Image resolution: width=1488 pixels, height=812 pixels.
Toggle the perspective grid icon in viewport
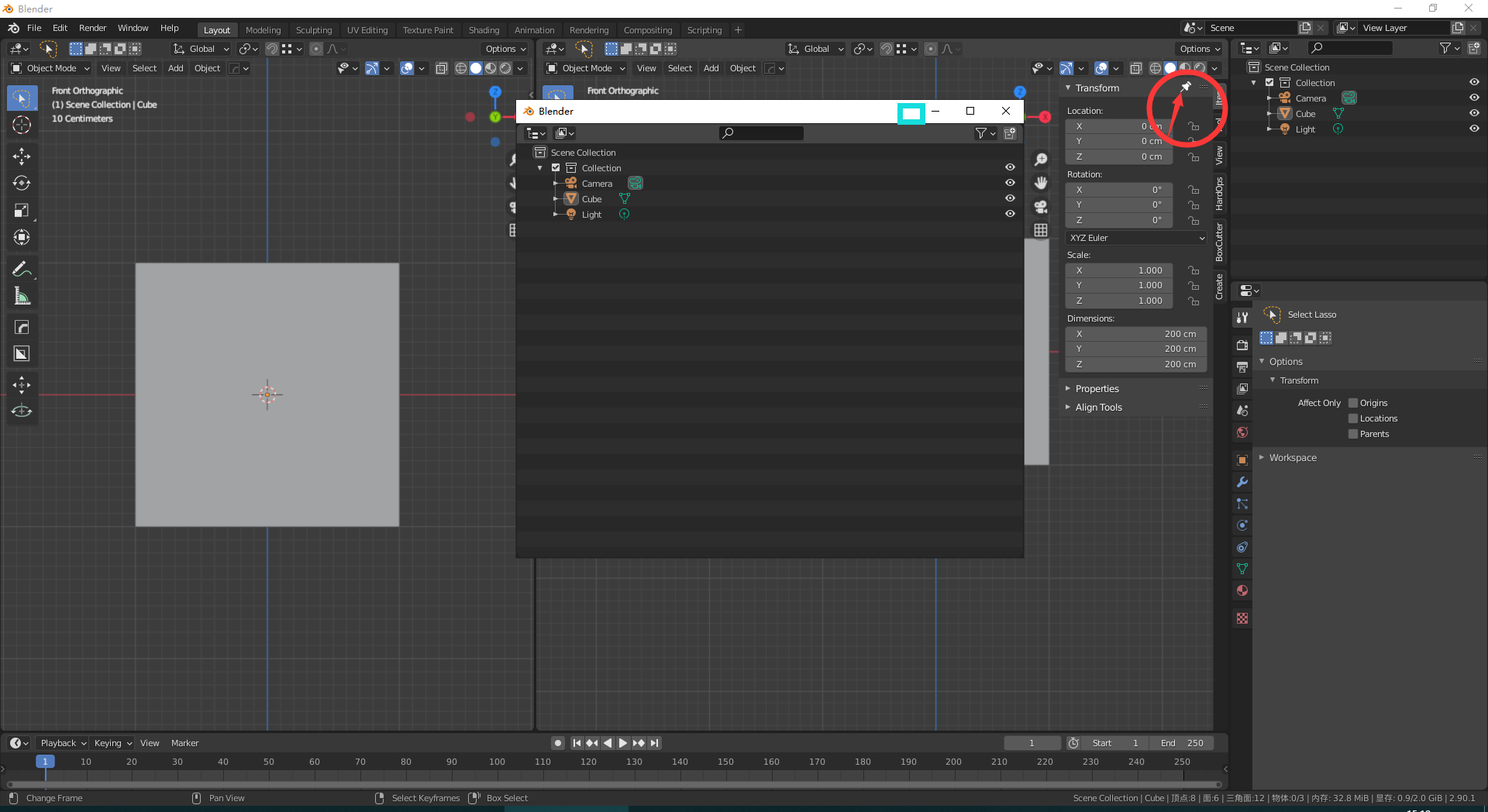coord(1041,230)
